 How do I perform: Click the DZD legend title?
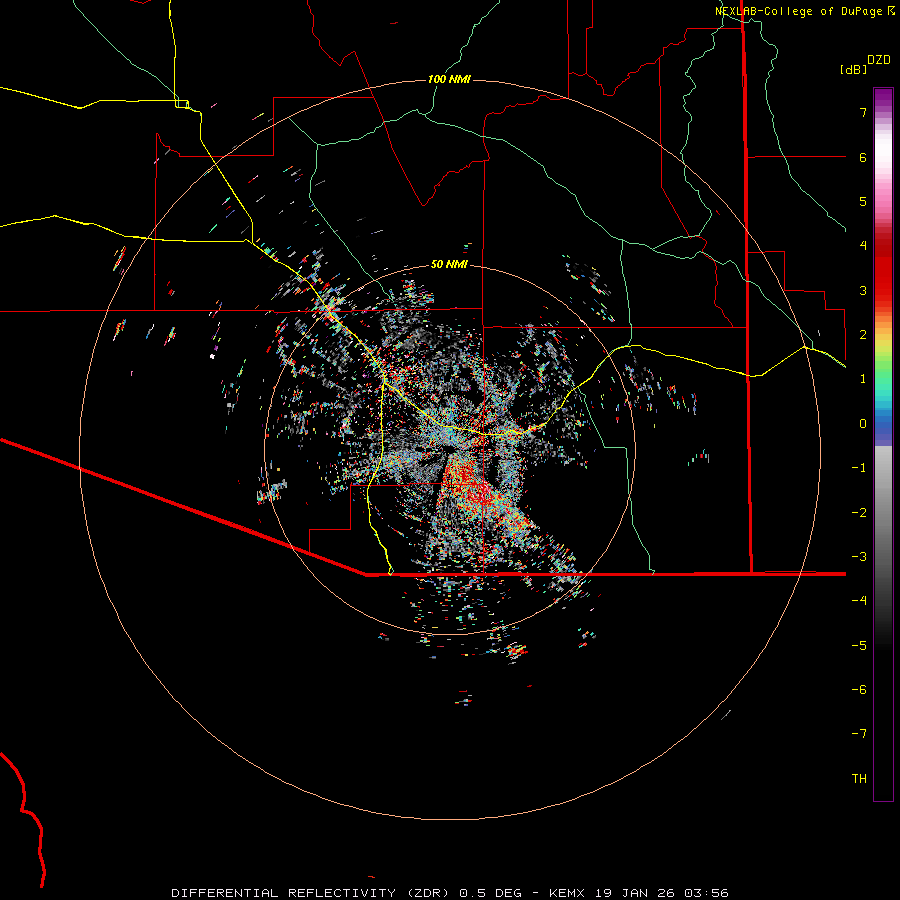tap(879, 60)
